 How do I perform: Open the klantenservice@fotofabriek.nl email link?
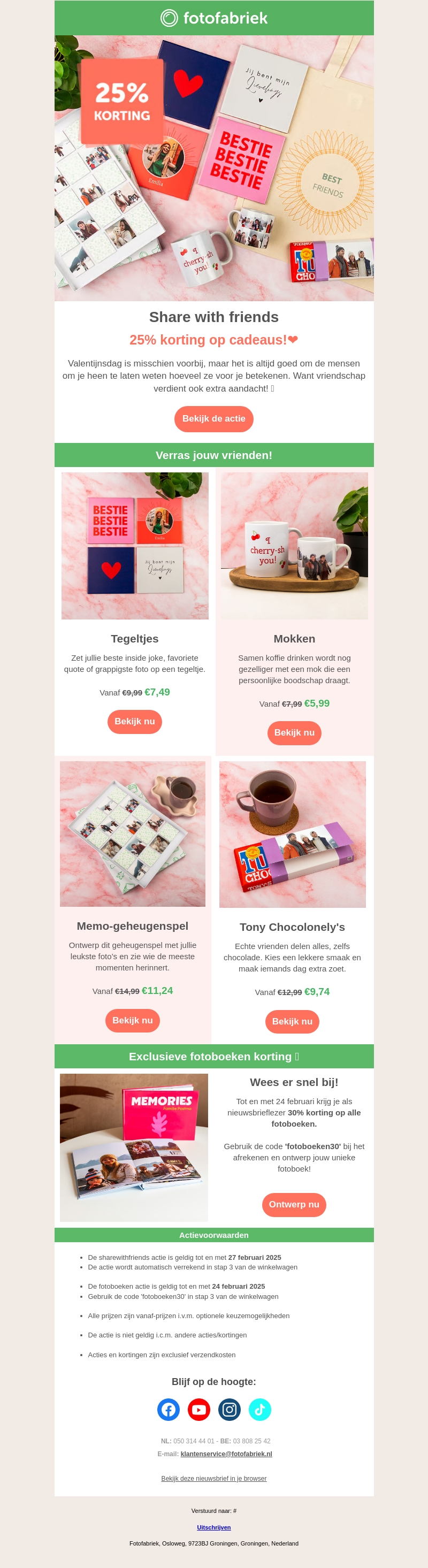226,1454
